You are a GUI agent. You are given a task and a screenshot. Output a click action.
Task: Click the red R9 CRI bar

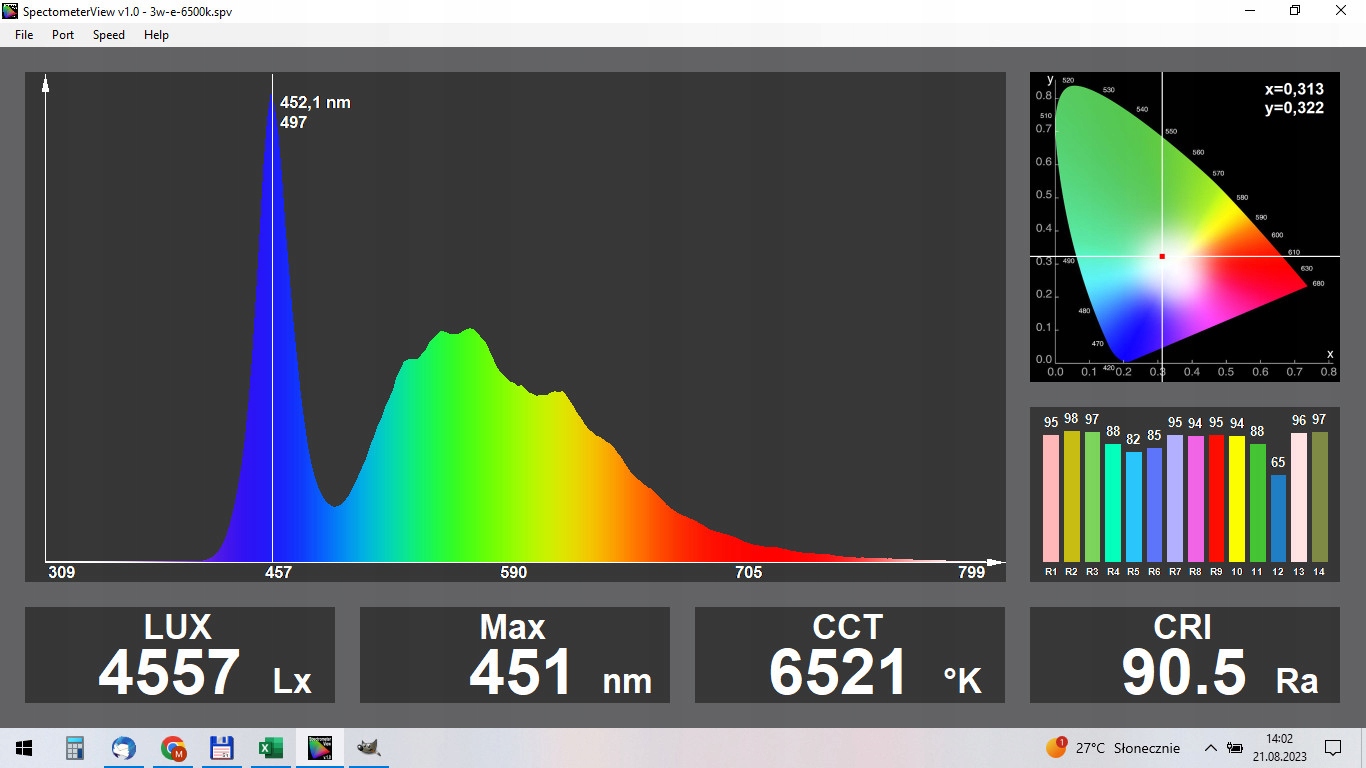click(x=1217, y=498)
